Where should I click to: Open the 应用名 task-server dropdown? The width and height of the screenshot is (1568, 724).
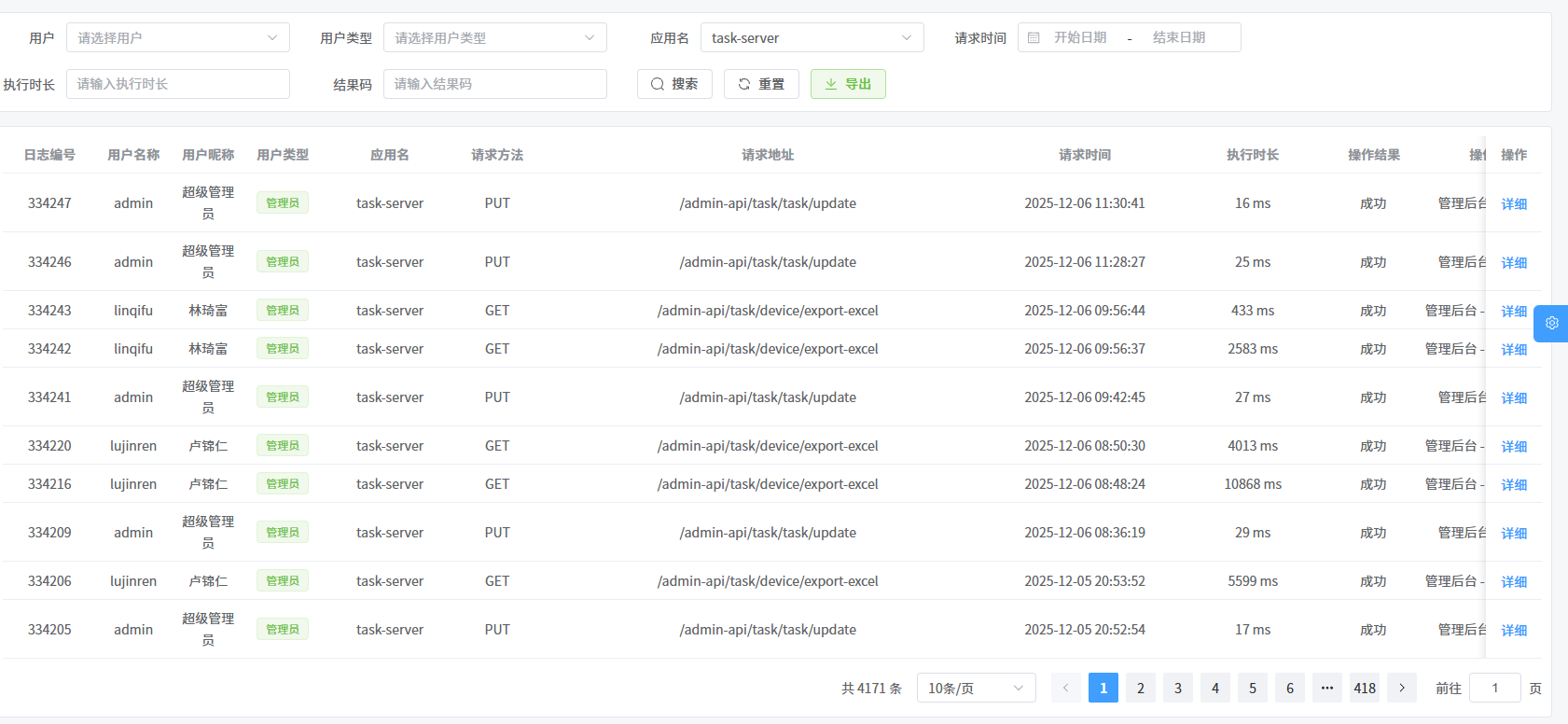(x=812, y=38)
